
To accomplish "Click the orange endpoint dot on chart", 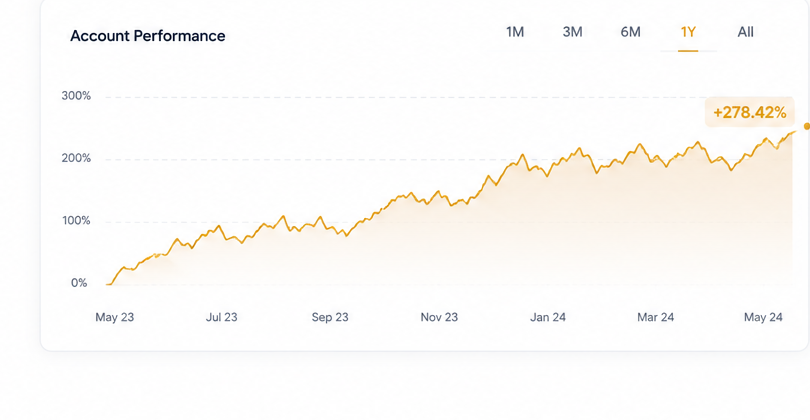I will [807, 127].
